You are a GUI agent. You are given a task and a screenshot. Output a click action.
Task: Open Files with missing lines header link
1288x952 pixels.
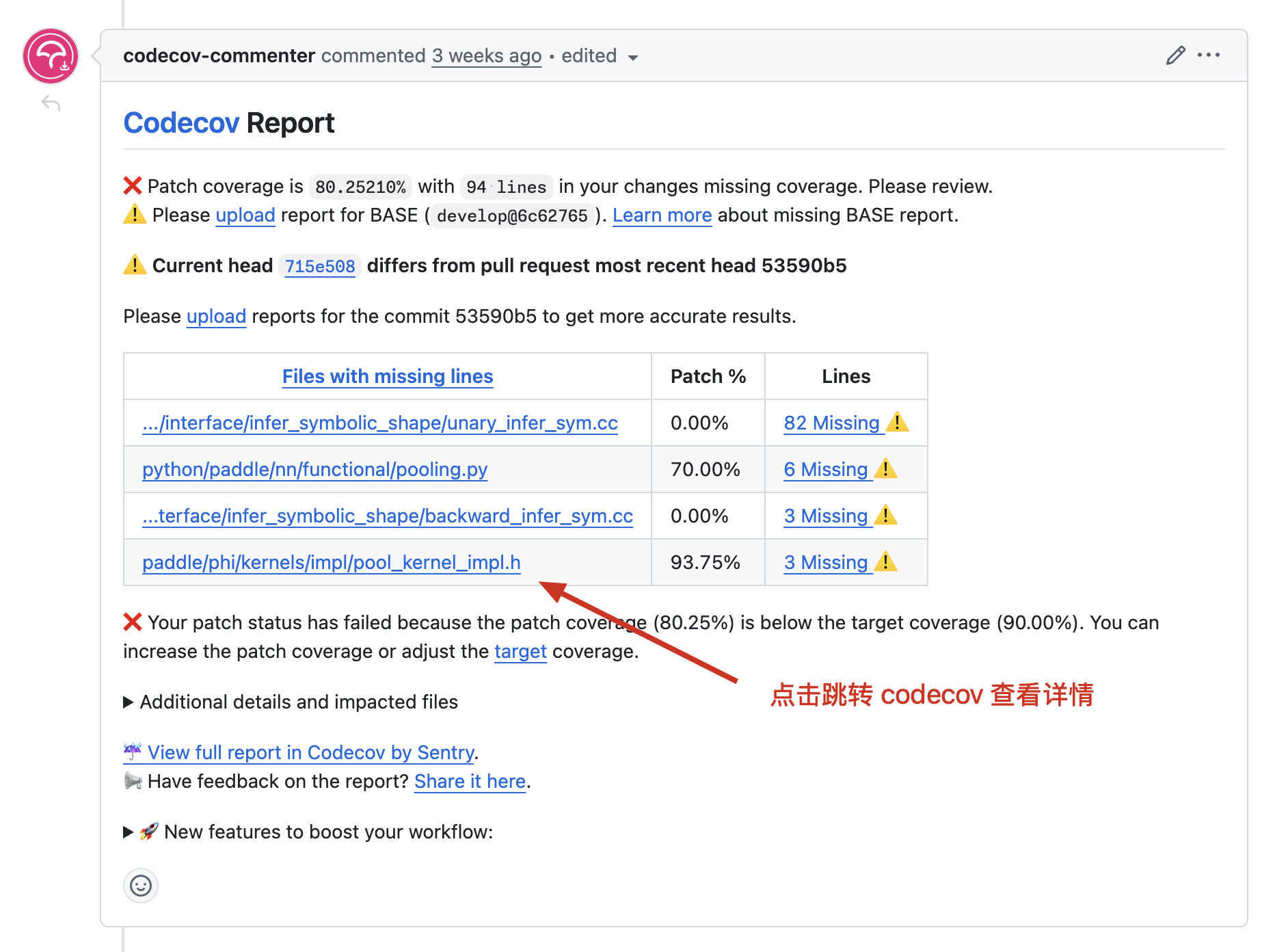[387, 376]
